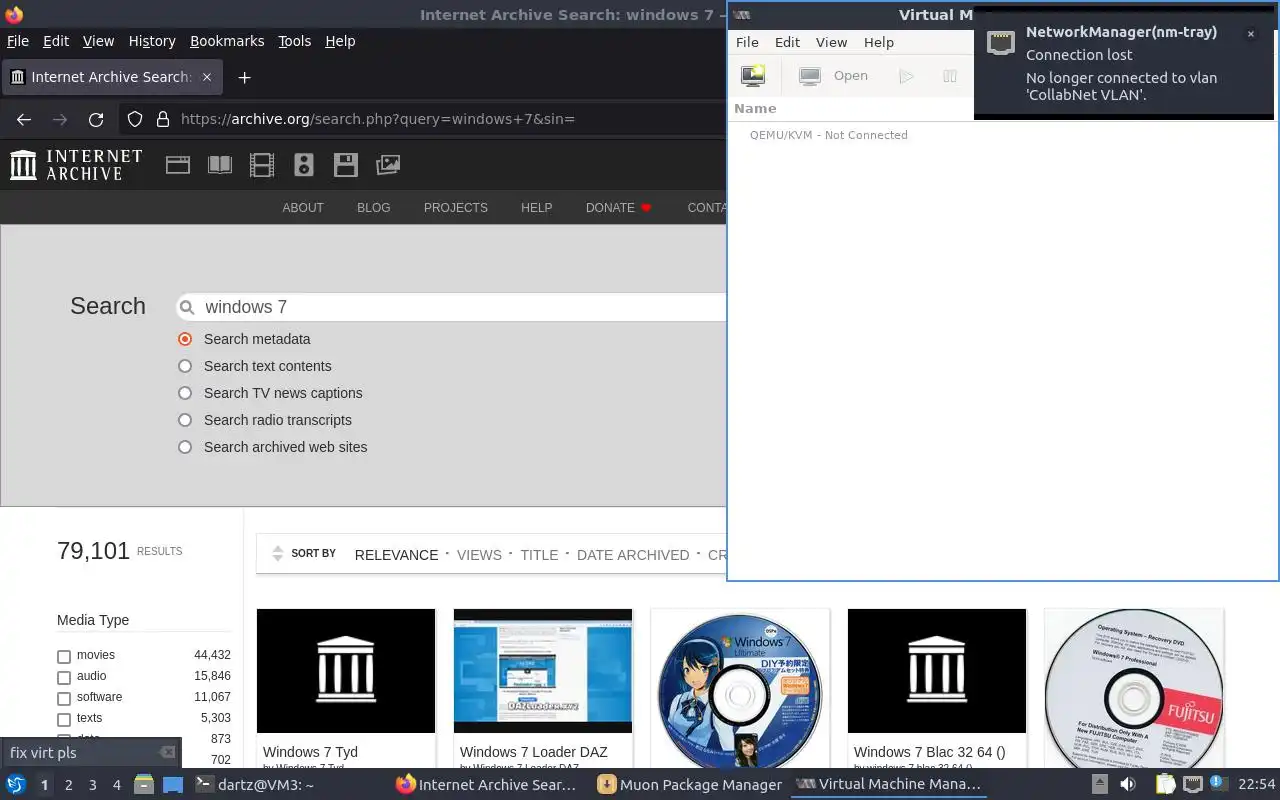Click the Firefox forward arrow
This screenshot has height=800, width=1280.
60,119
